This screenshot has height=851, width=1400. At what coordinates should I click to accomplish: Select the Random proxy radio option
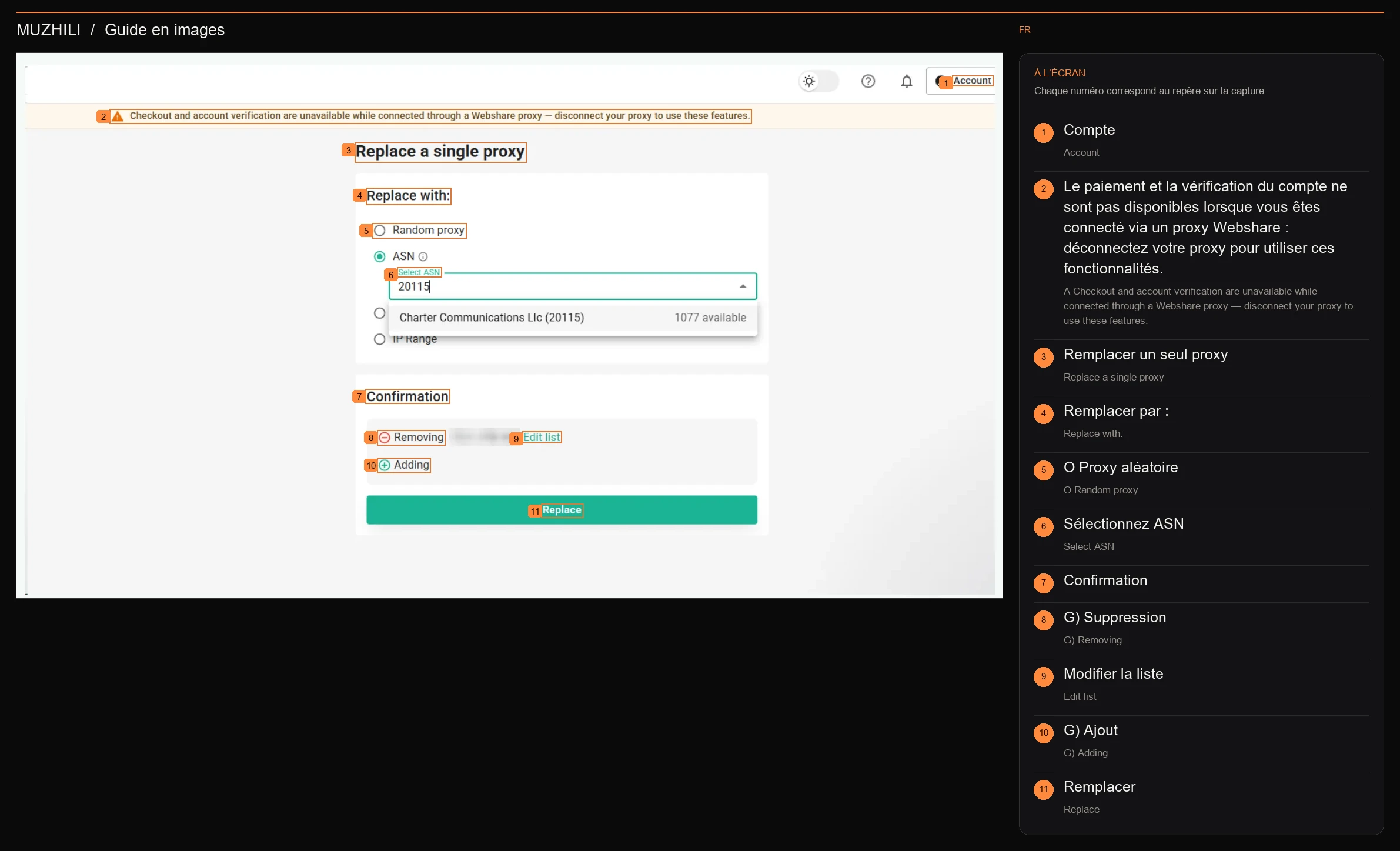point(380,231)
